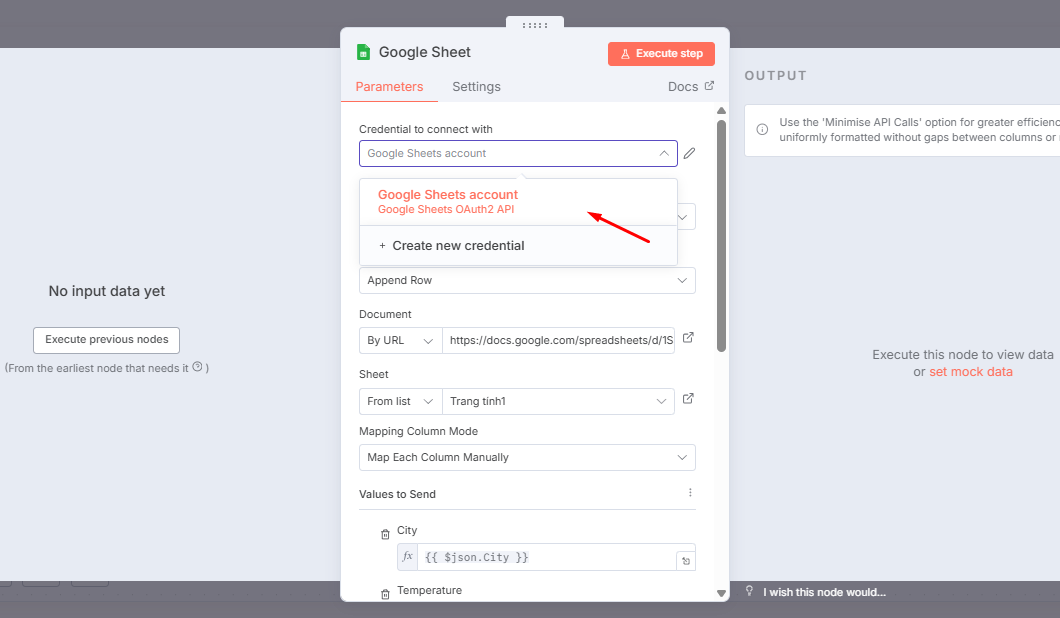Click the OUTPUT panel heading

pos(775,76)
